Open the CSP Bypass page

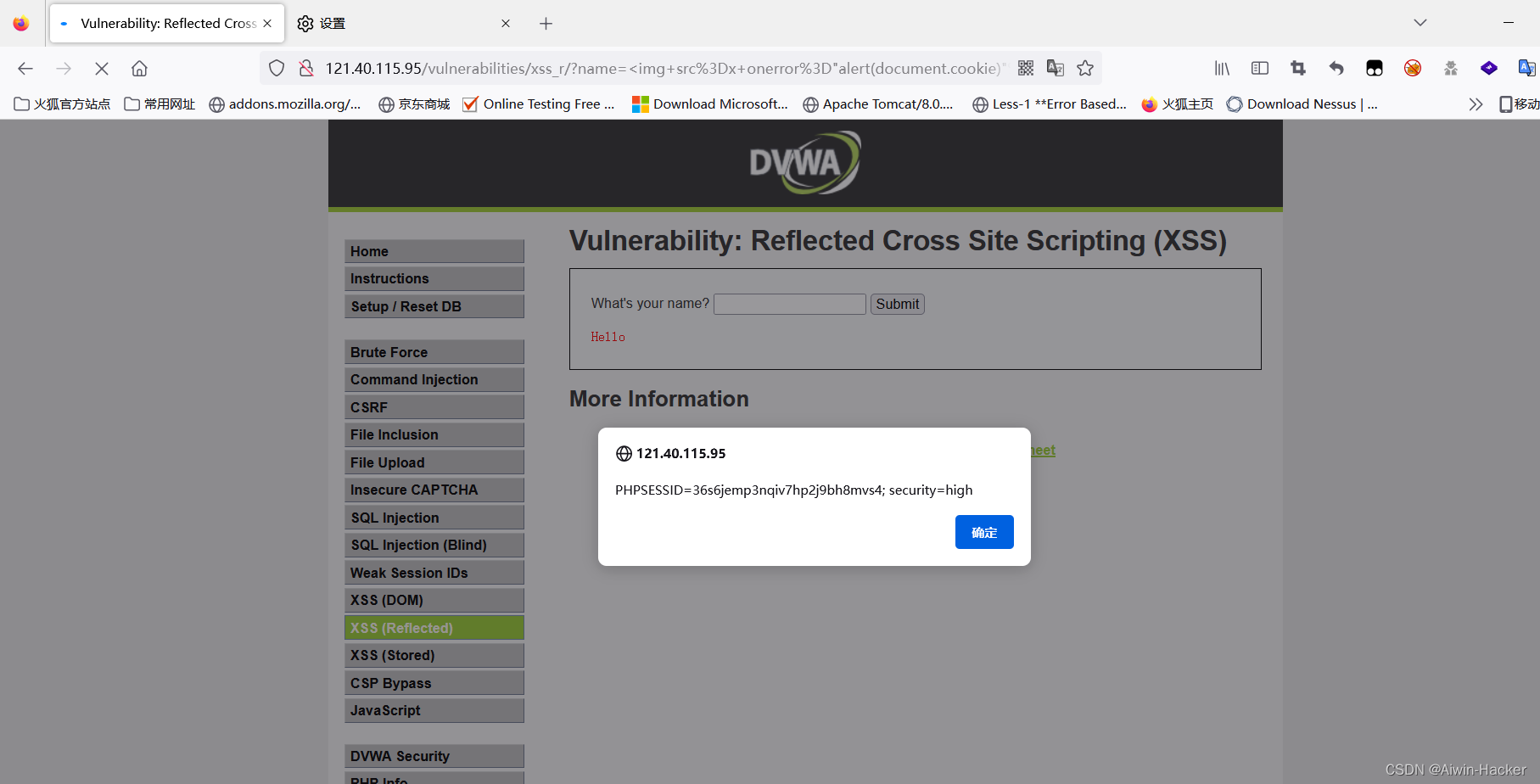[434, 683]
